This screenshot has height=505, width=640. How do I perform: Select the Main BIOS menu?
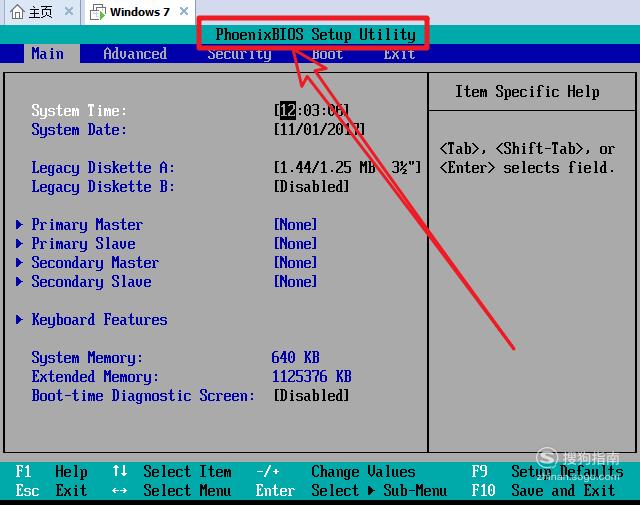pyautogui.click(x=48, y=54)
